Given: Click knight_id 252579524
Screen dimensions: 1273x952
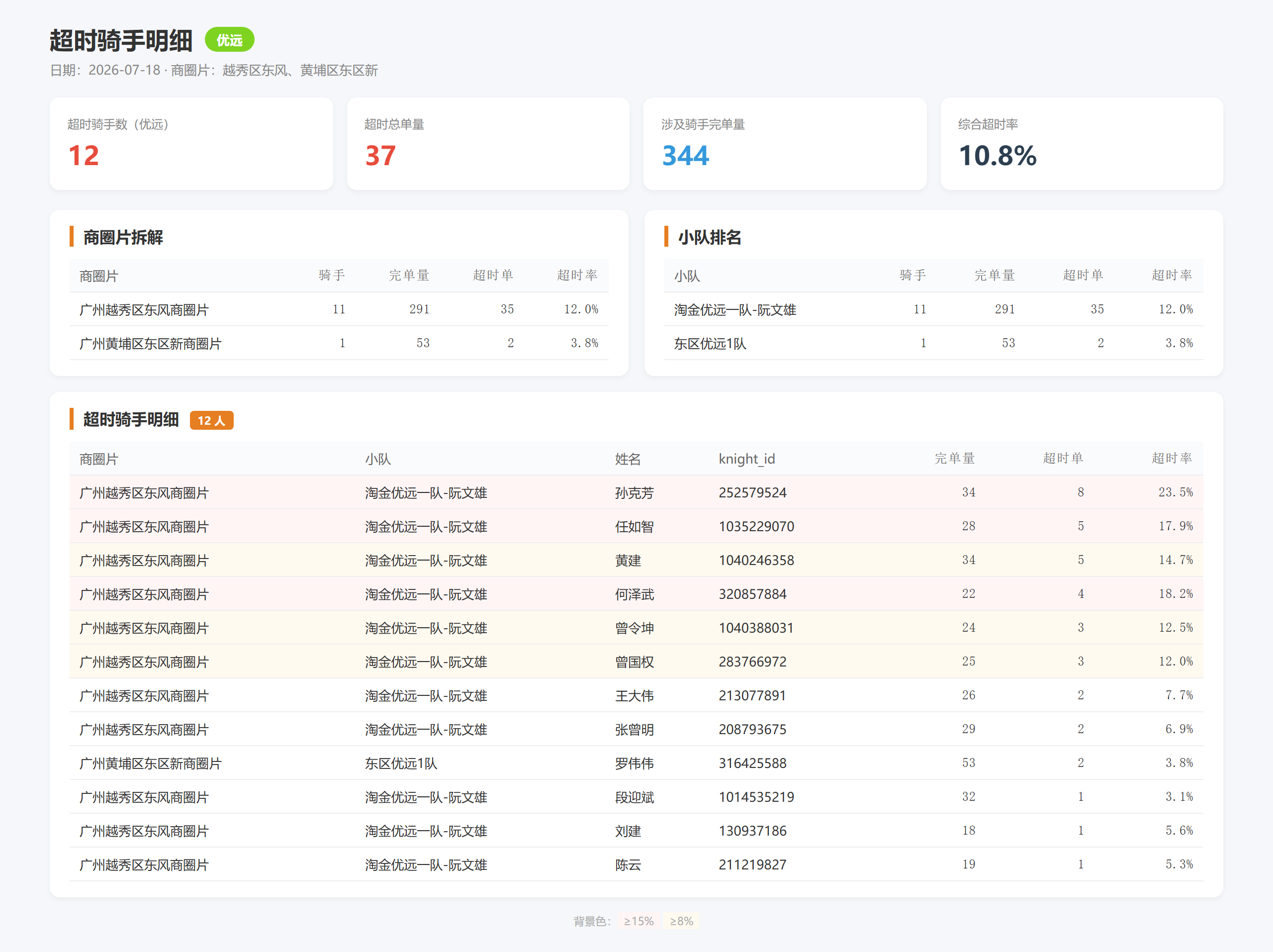Looking at the screenshot, I should point(752,493).
